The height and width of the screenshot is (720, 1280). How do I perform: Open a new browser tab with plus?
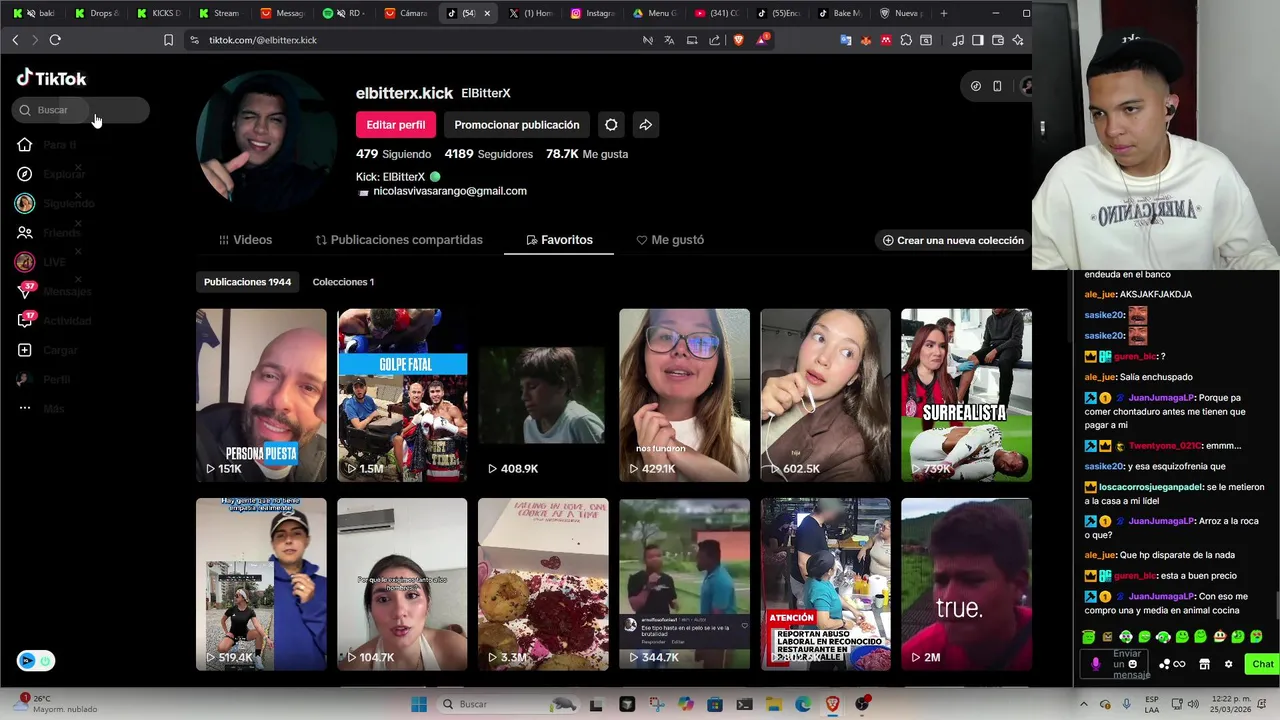(x=943, y=13)
